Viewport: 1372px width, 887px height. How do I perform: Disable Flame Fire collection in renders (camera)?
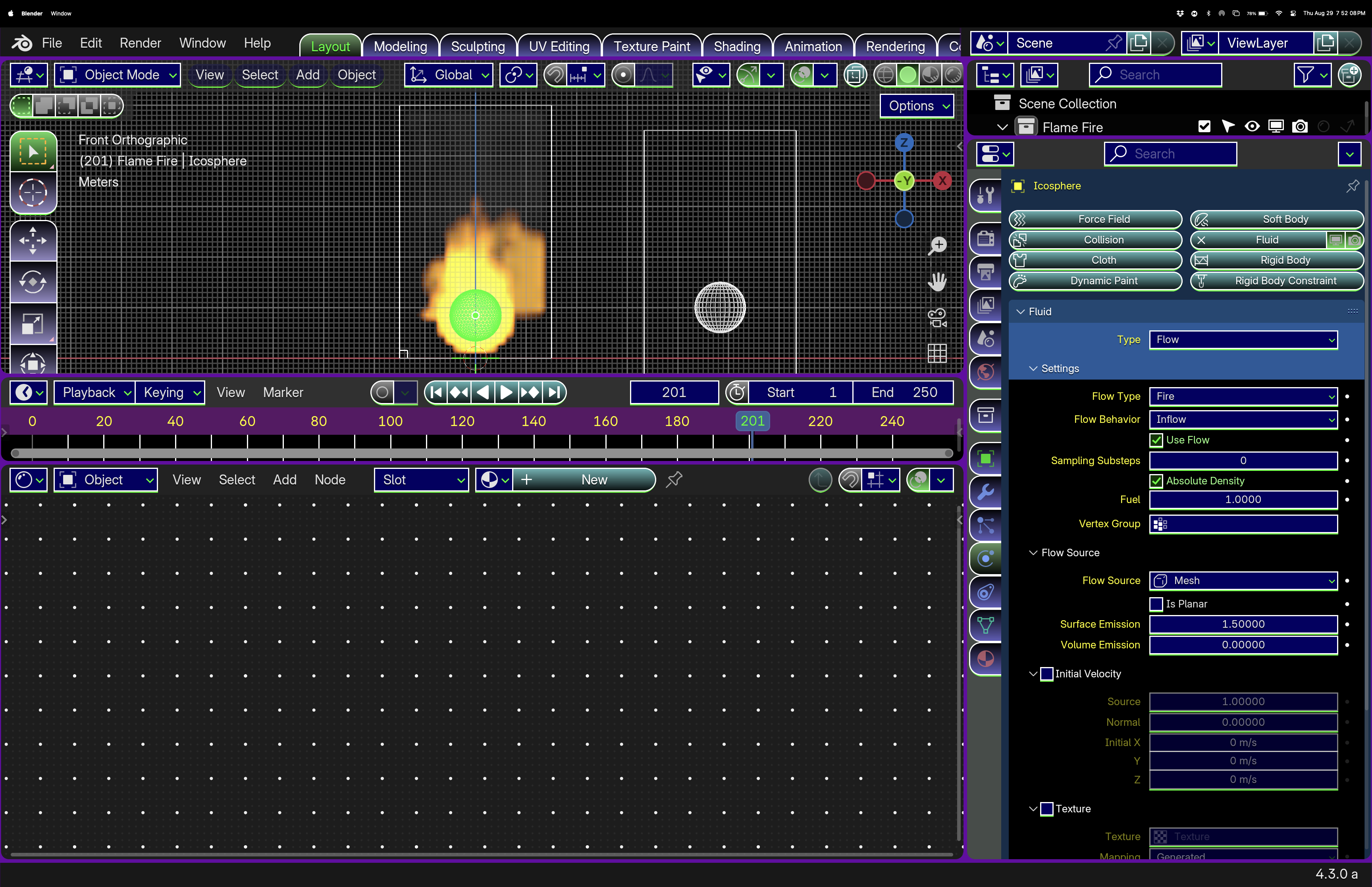pyautogui.click(x=1299, y=127)
